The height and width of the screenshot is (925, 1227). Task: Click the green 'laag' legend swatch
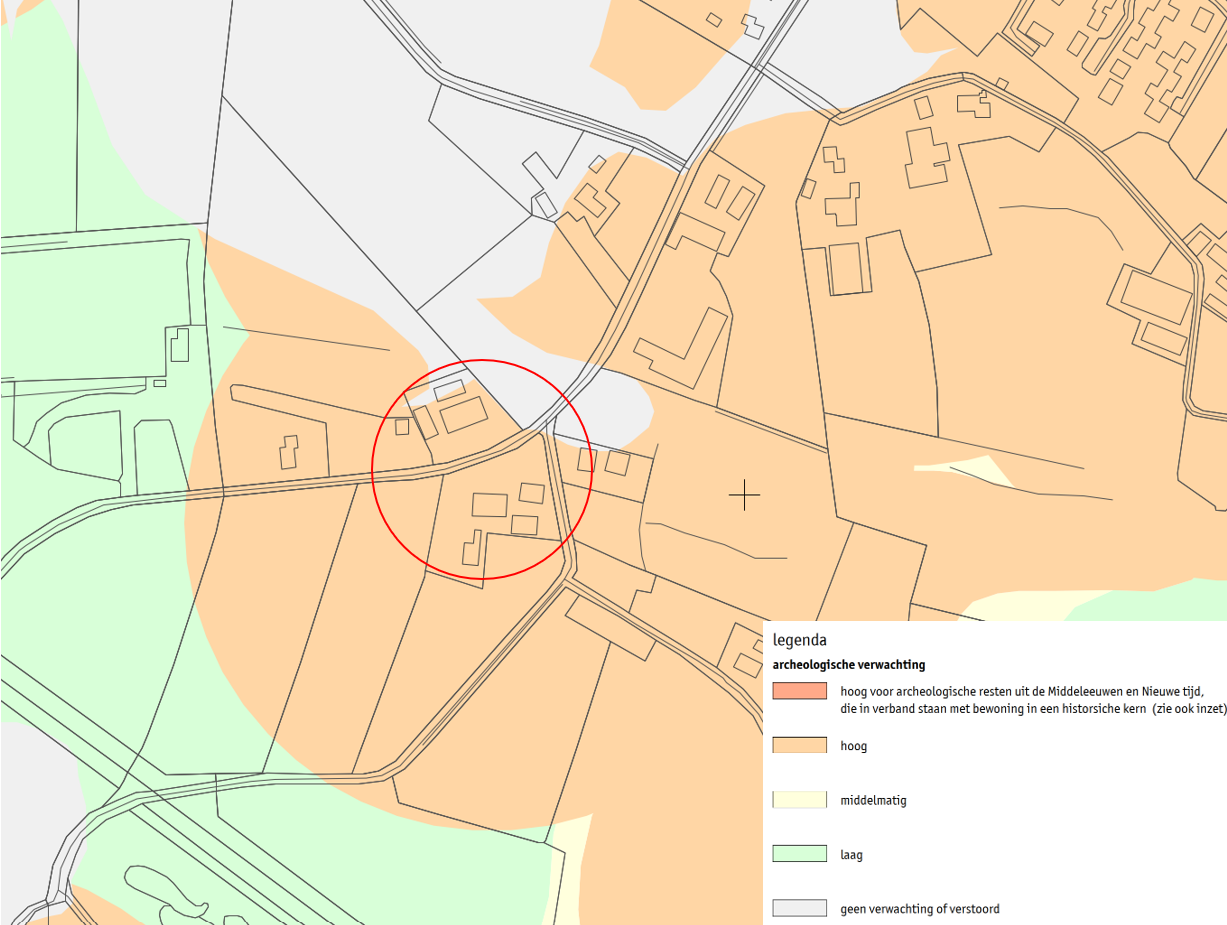799,854
